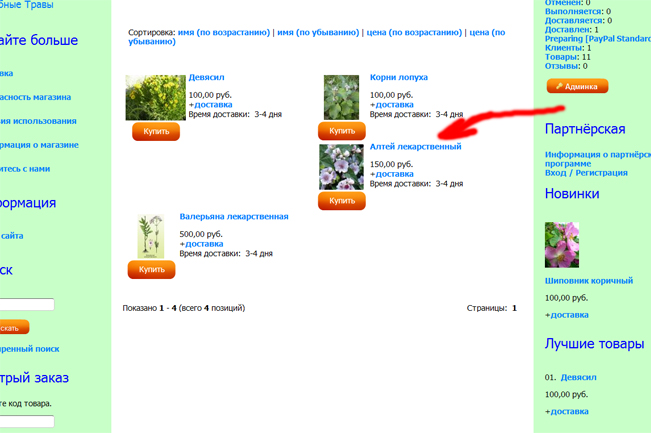Open the Корни лопуха product image

341,98
